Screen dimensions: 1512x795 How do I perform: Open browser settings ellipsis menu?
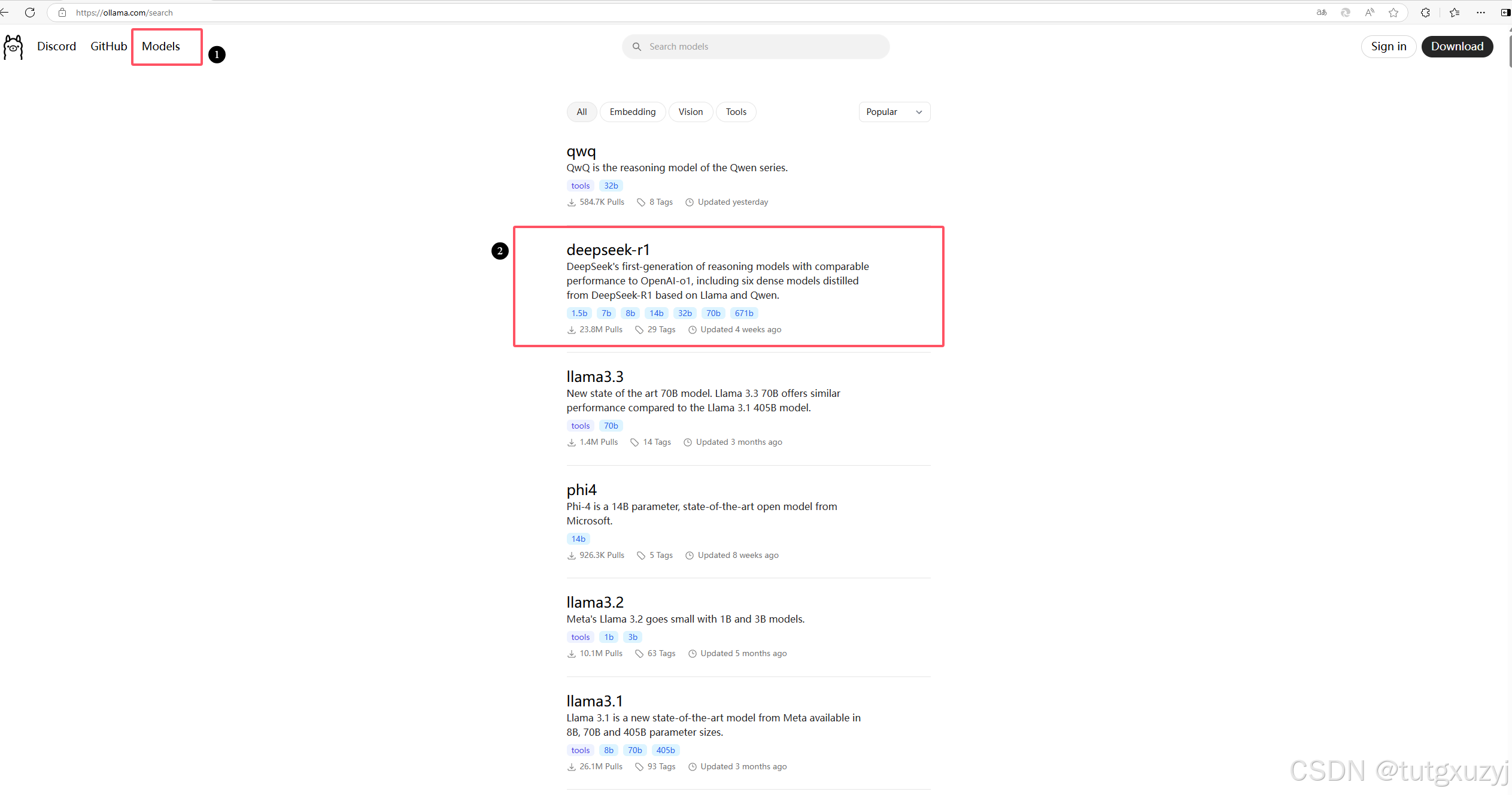pyautogui.click(x=1480, y=13)
